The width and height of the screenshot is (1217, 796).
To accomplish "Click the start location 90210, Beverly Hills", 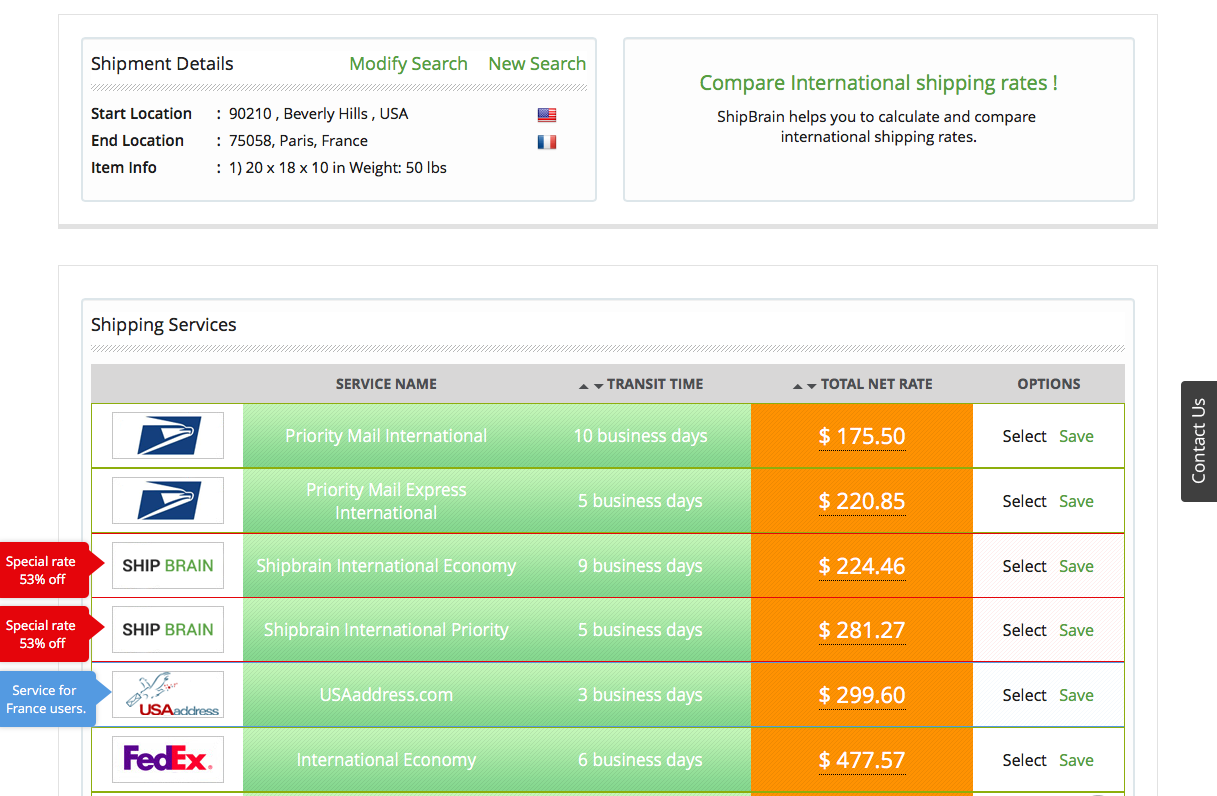I will (x=319, y=114).
